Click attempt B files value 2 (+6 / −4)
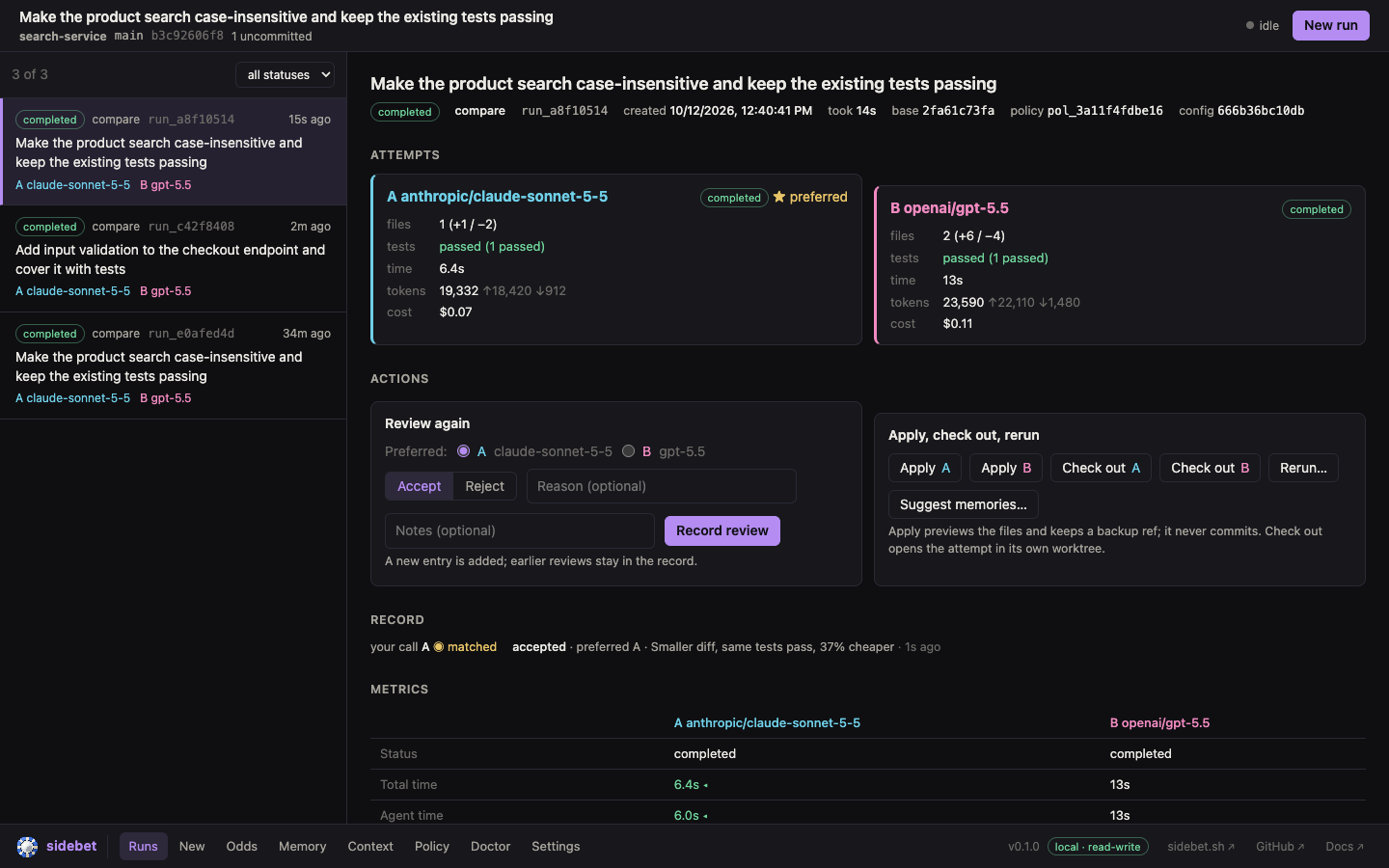1389x868 pixels. 973,236
